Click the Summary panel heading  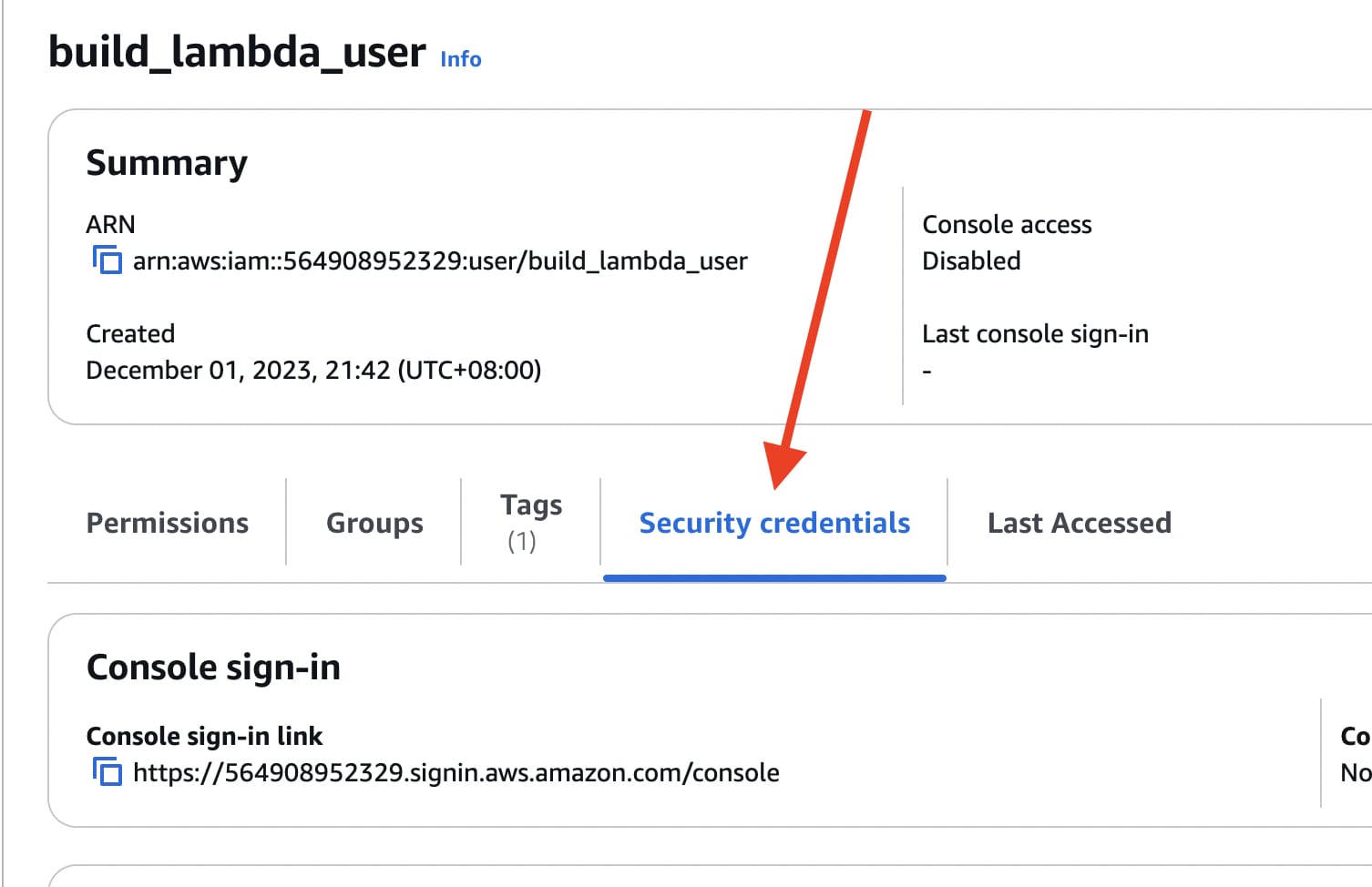(x=167, y=163)
